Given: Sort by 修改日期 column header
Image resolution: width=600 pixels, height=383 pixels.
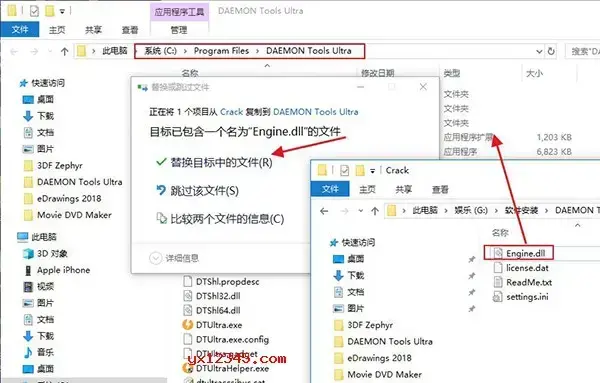Looking at the screenshot, I should 377,73.
